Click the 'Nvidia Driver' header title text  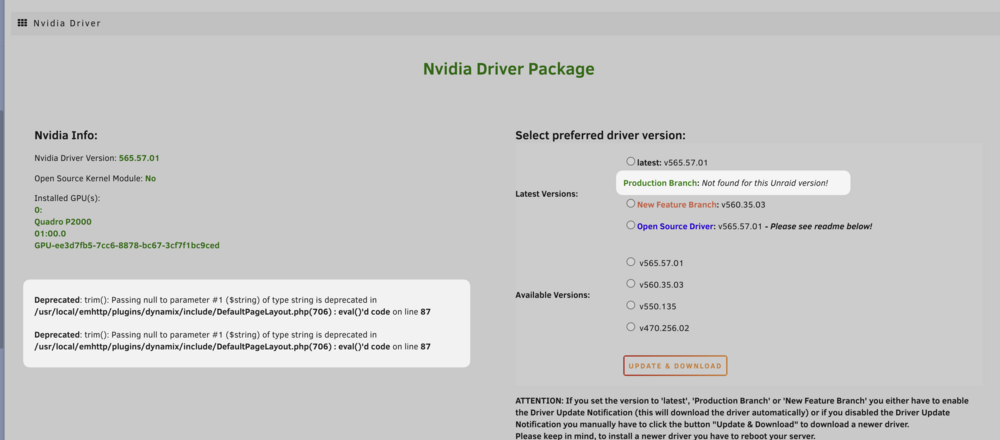(x=67, y=23)
